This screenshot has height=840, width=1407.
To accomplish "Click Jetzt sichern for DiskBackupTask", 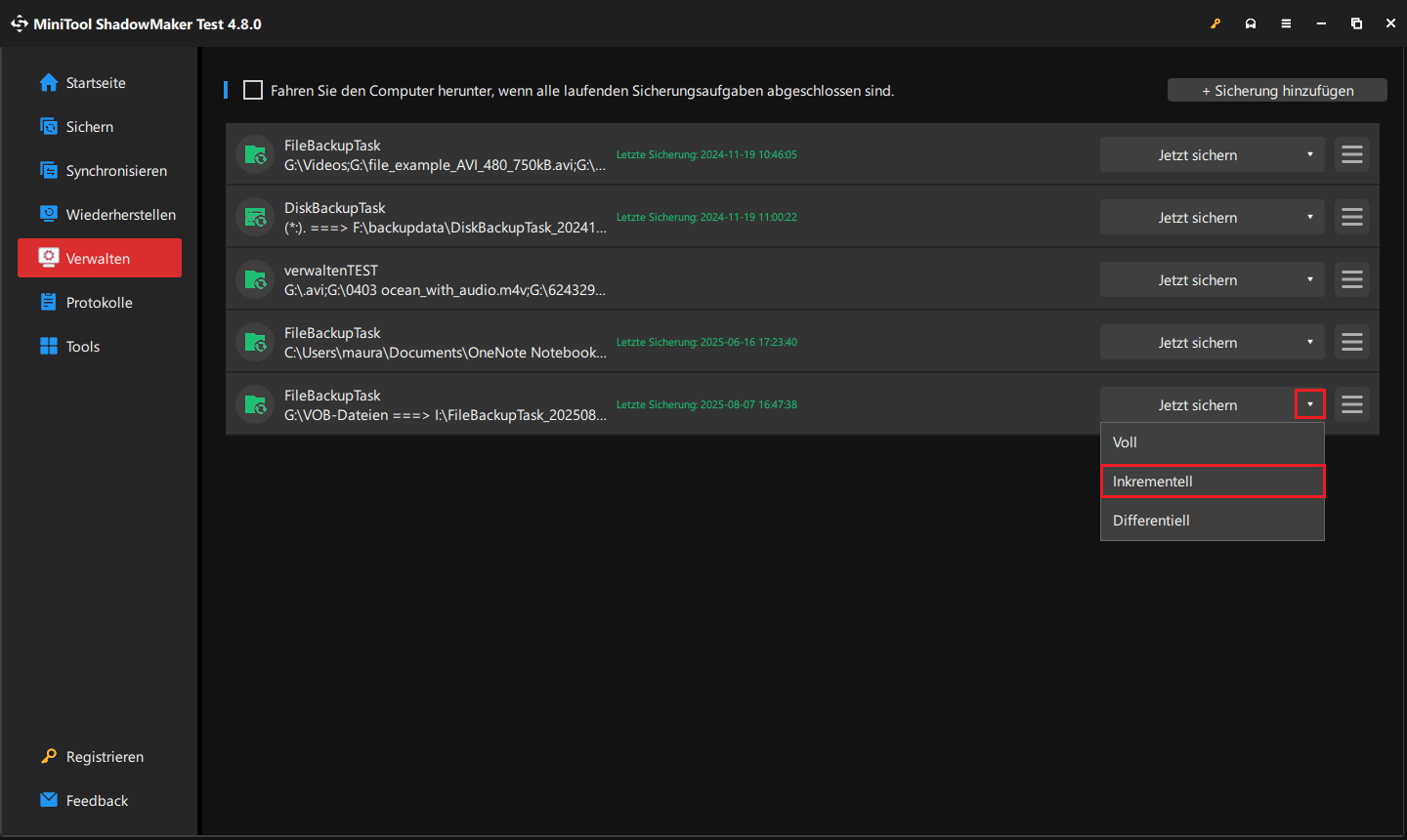I will [1198, 217].
